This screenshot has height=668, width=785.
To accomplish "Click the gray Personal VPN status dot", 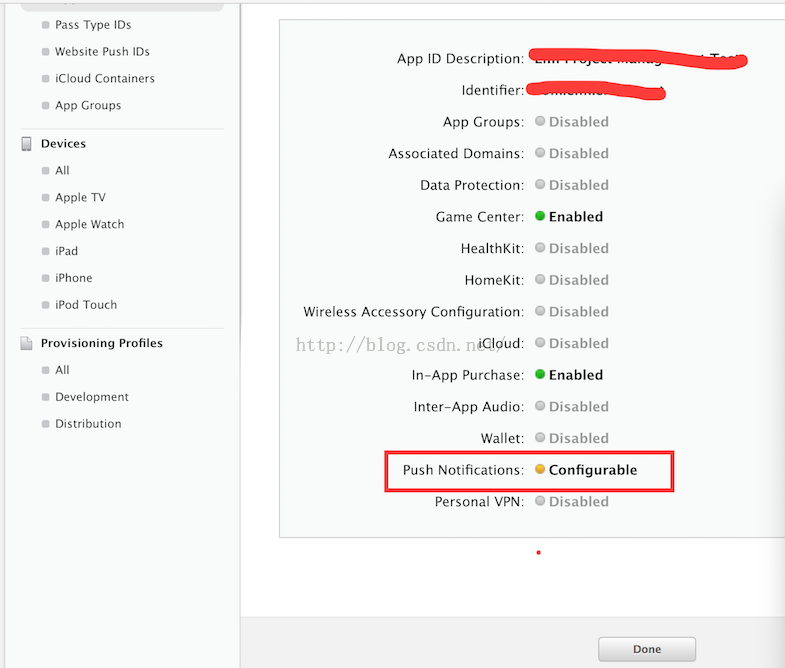I will click(x=540, y=501).
